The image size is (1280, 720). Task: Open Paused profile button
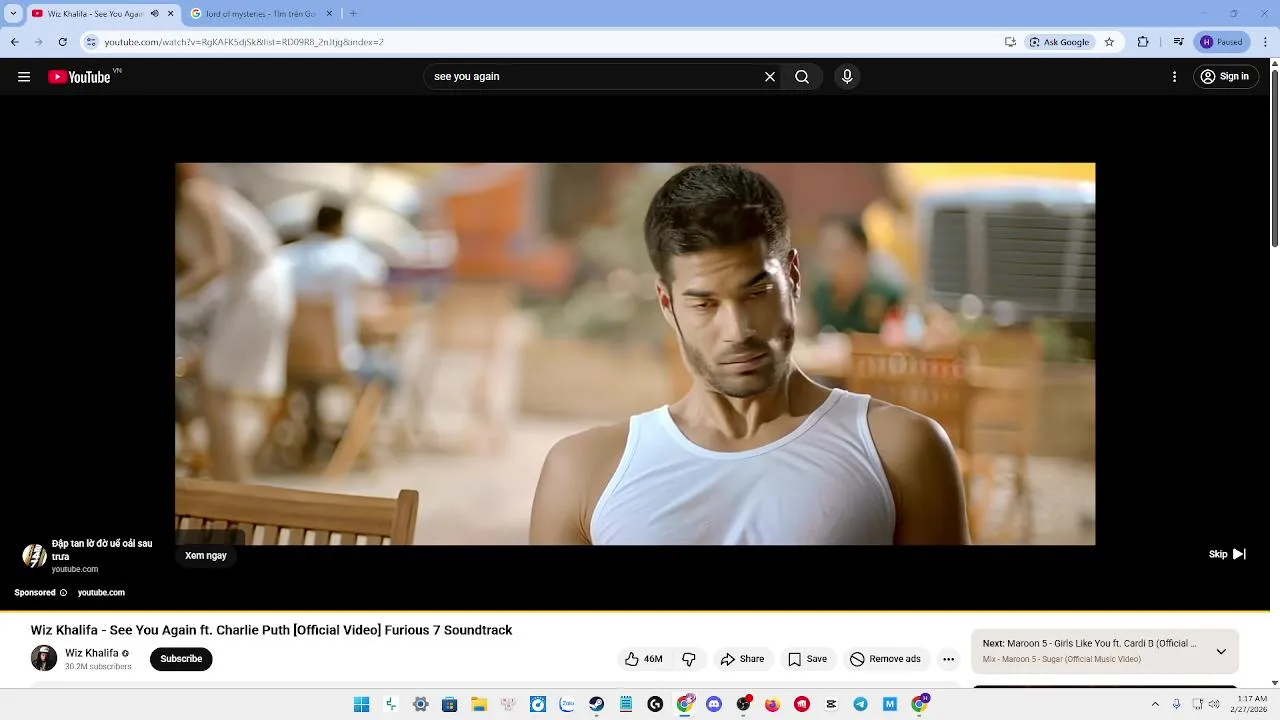(x=1222, y=42)
